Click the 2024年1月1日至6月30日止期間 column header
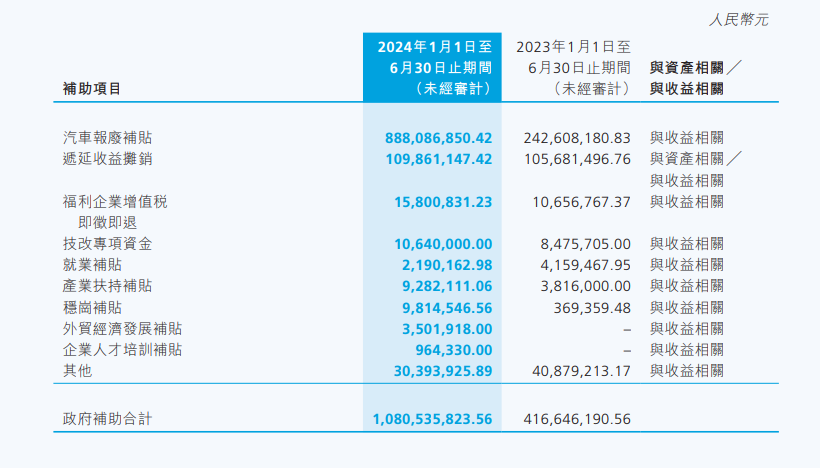 point(435,67)
